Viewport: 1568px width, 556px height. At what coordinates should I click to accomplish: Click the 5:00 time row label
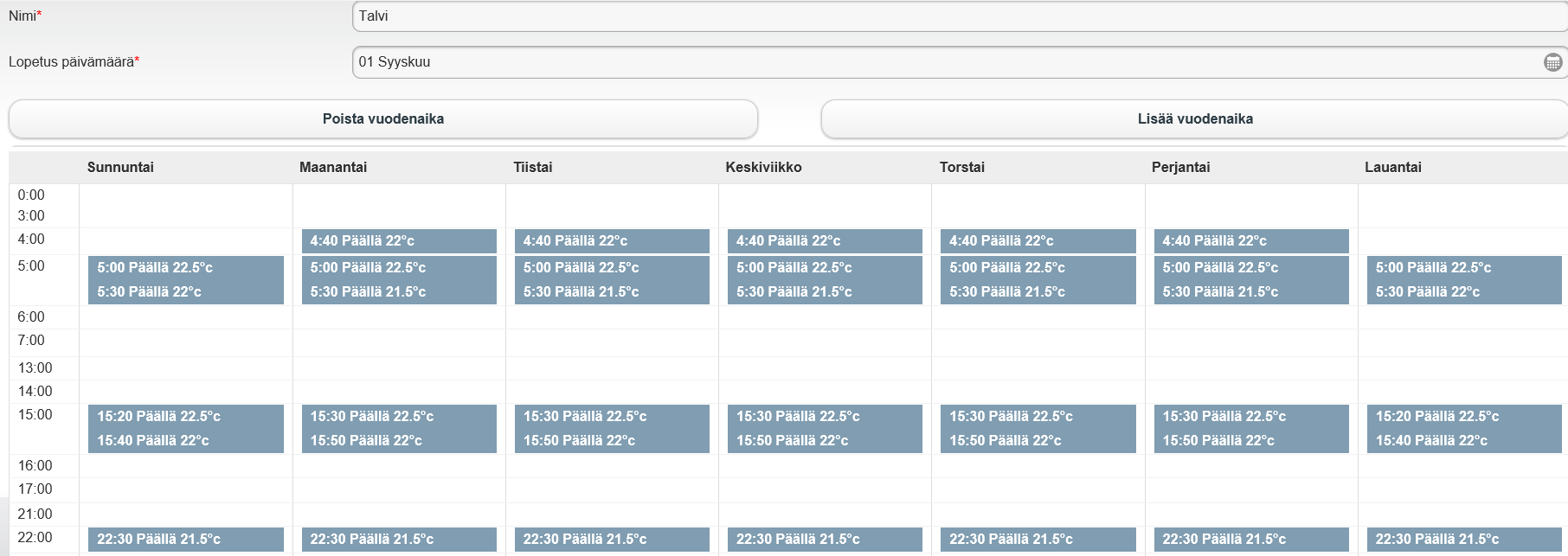31,266
